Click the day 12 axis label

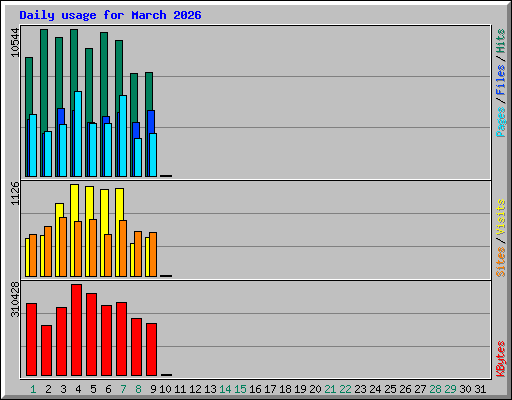tap(195, 389)
